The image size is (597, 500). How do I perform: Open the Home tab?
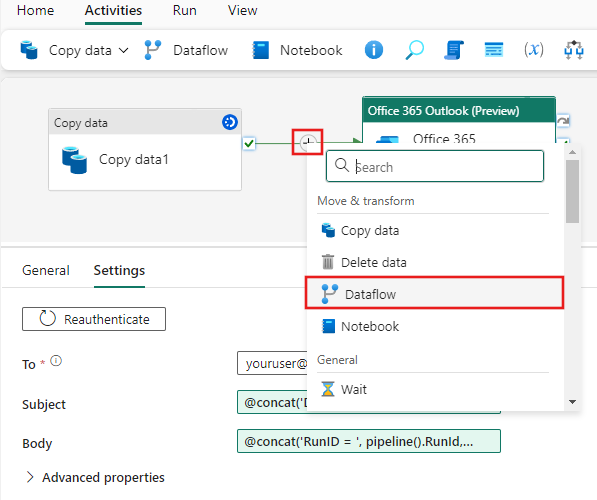(x=35, y=10)
